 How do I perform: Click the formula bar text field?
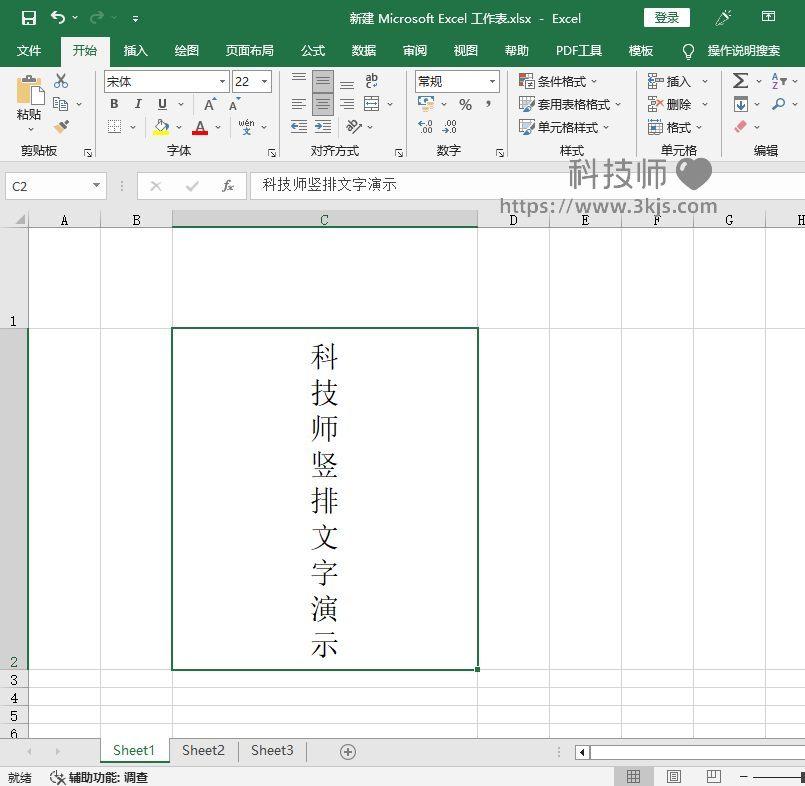click(x=527, y=185)
